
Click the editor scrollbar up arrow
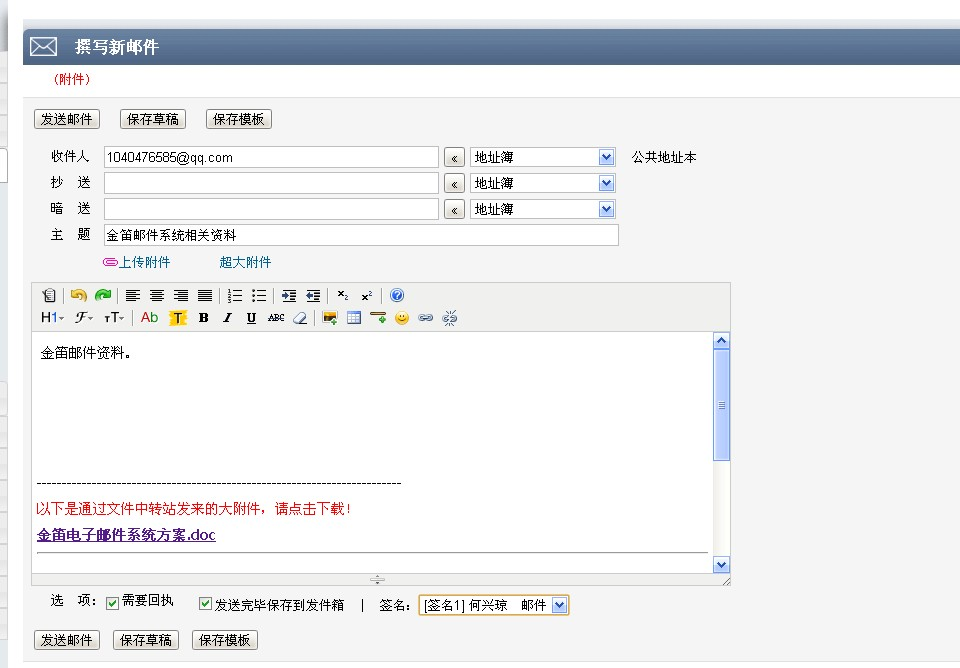click(x=721, y=340)
